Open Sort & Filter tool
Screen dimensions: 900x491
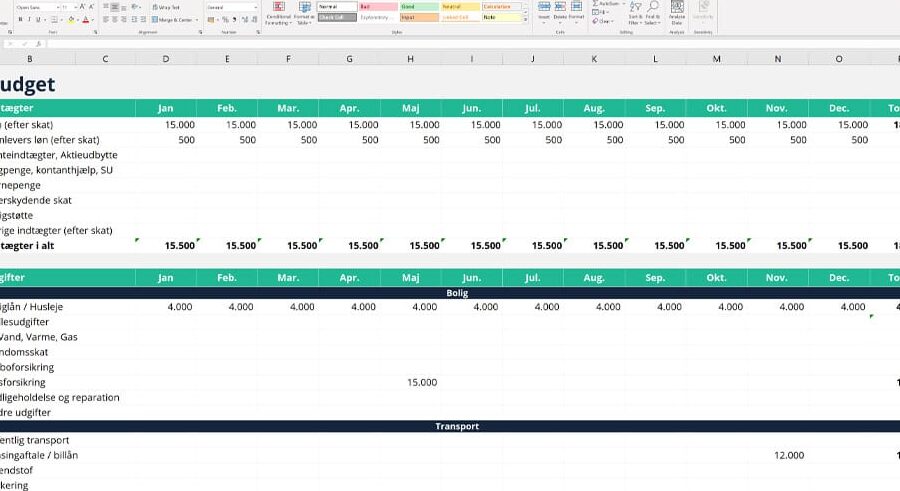point(635,13)
